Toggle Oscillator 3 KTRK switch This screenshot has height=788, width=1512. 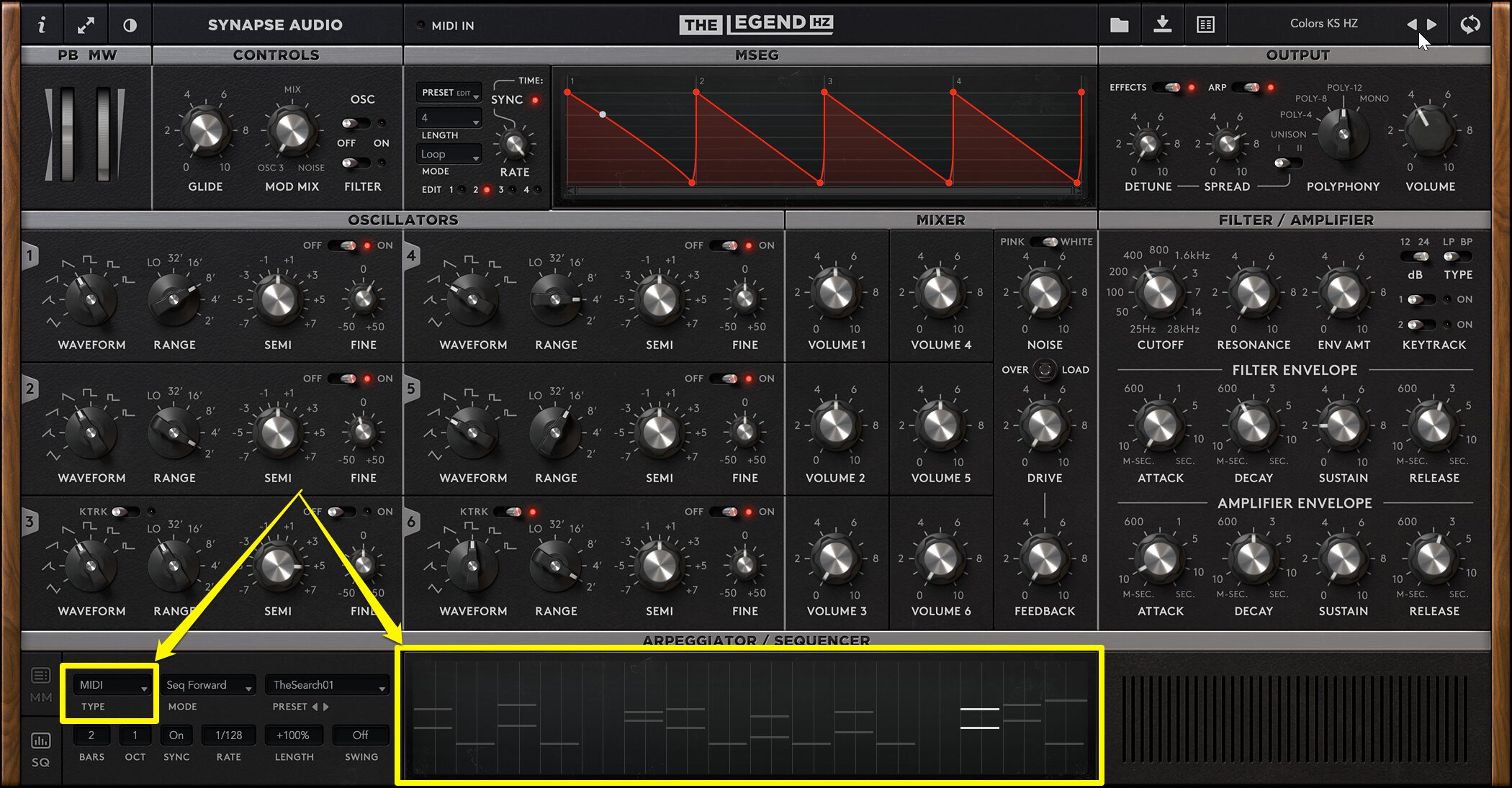[x=125, y=512]
